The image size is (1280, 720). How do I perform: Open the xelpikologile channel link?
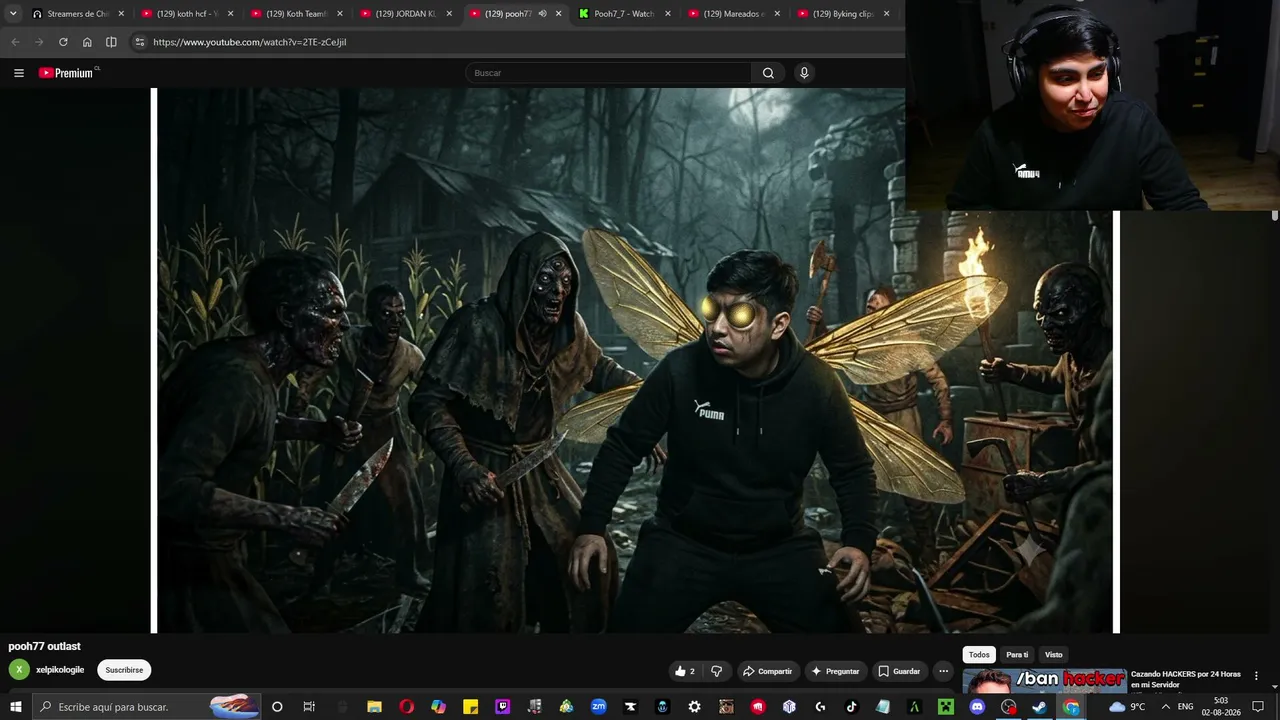click(60, 670)
